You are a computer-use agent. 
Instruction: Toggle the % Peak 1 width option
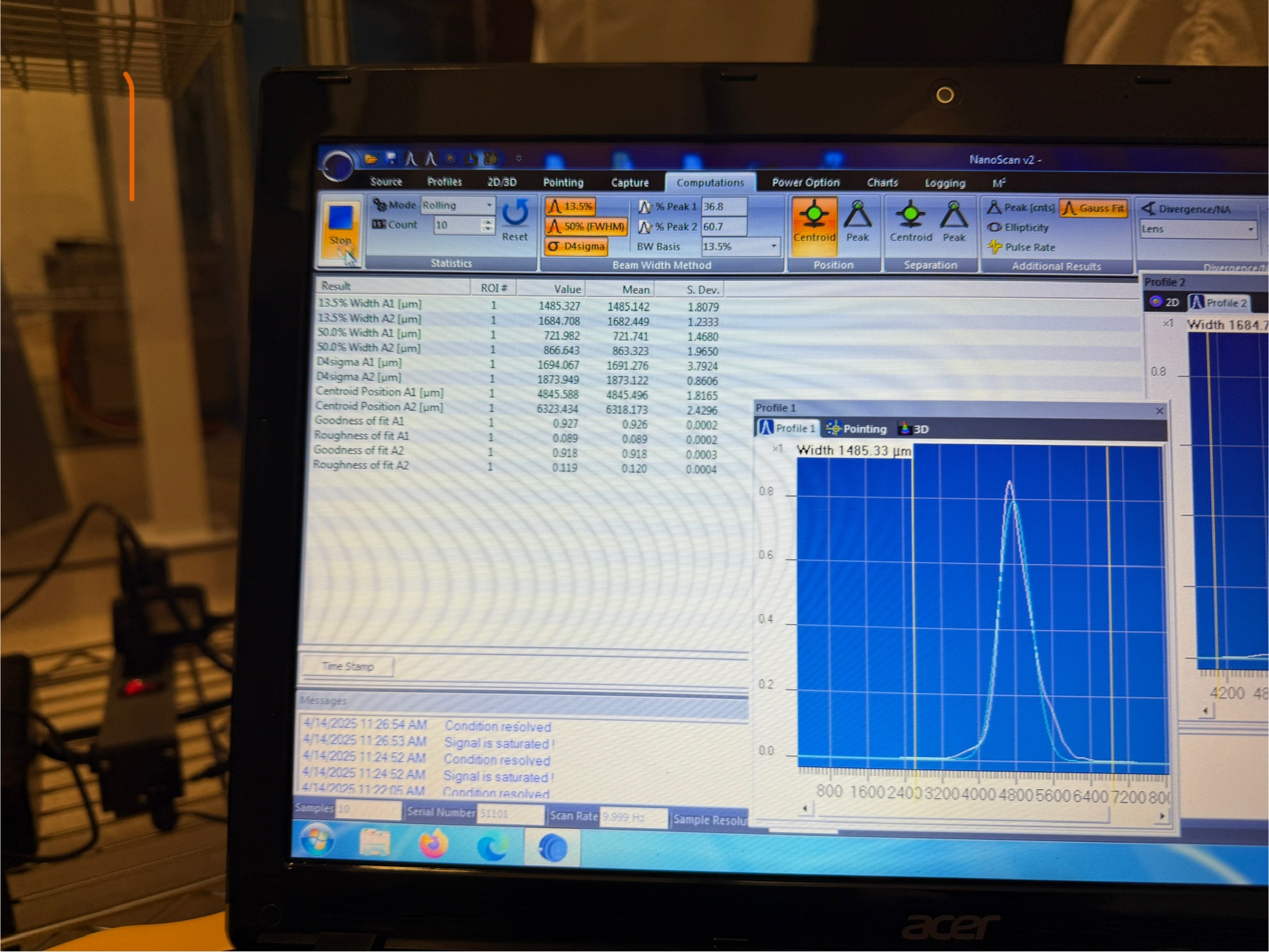tap(668, 207)
